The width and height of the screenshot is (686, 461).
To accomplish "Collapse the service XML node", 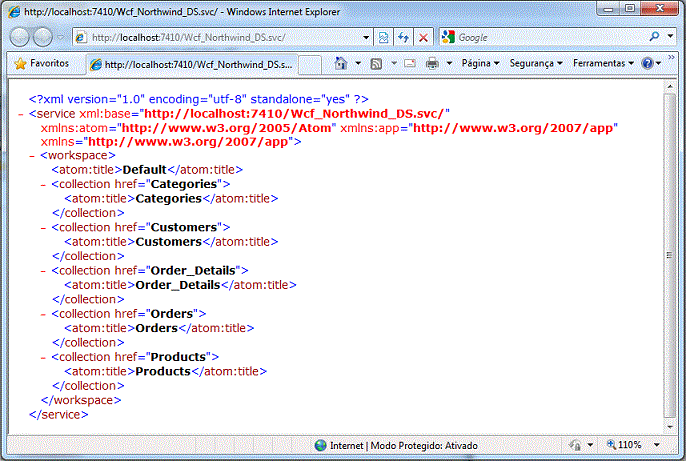I will point(21,115).
